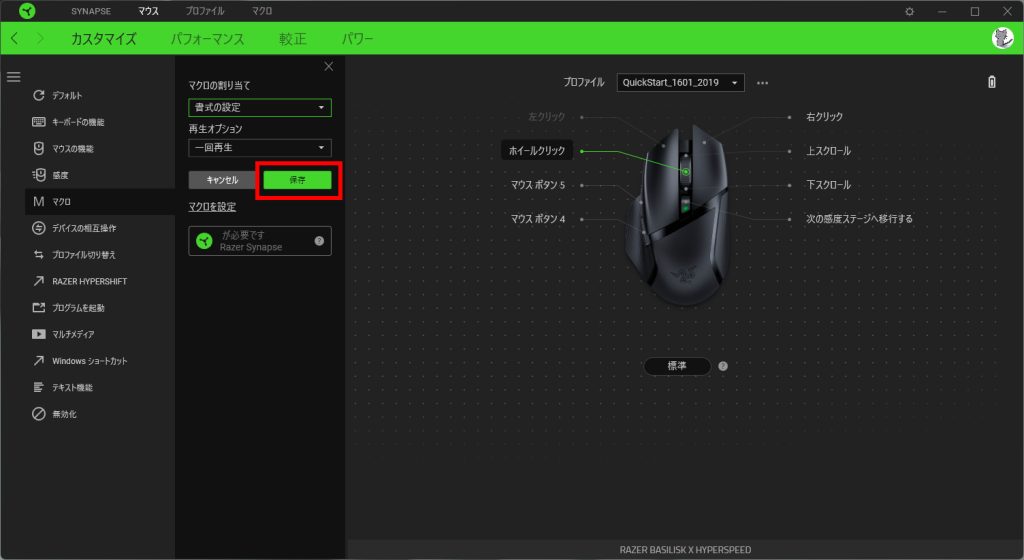
Task: Select the マクロ M icon
Action: click(x=39, y=202)
